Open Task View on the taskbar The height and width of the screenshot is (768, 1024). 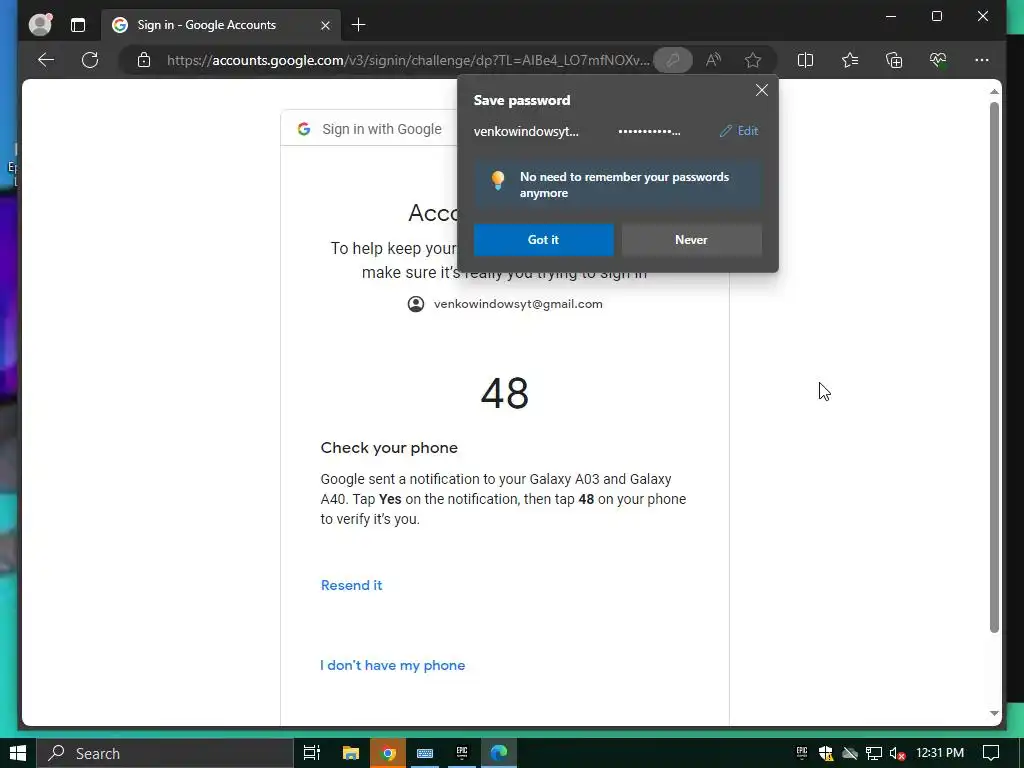click(312, 753)
